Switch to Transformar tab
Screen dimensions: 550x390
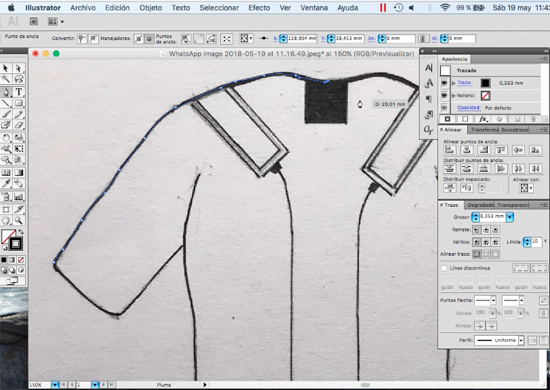(484, 130)
